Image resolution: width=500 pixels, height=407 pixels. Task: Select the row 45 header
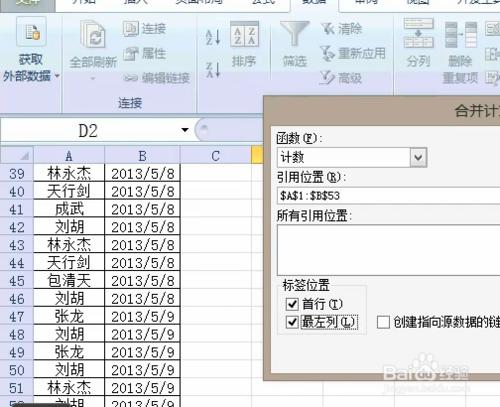(17, 281)
